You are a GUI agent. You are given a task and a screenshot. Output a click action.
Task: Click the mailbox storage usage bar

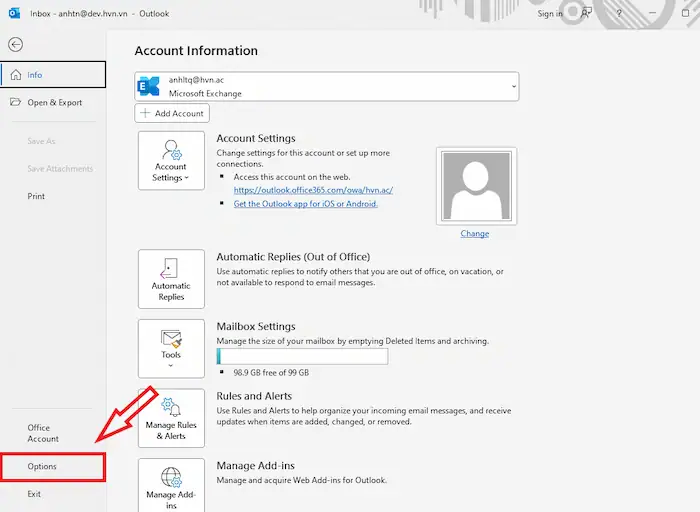[x=302, y=356]
